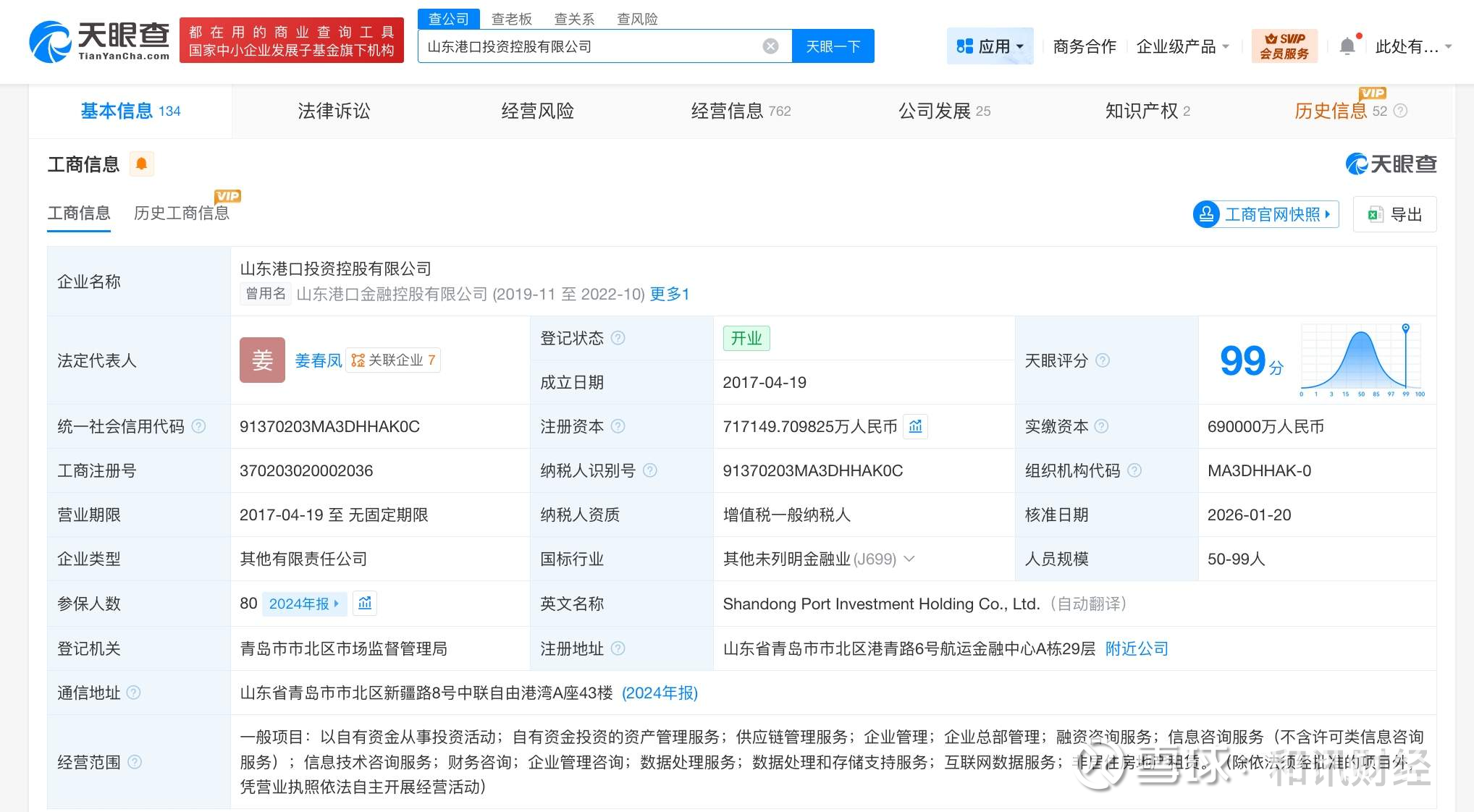Image resolution: width=1474 pixels, height=812 pixels.
Task: Click help icon beside 登记状态
Action: tap(618, 338)
